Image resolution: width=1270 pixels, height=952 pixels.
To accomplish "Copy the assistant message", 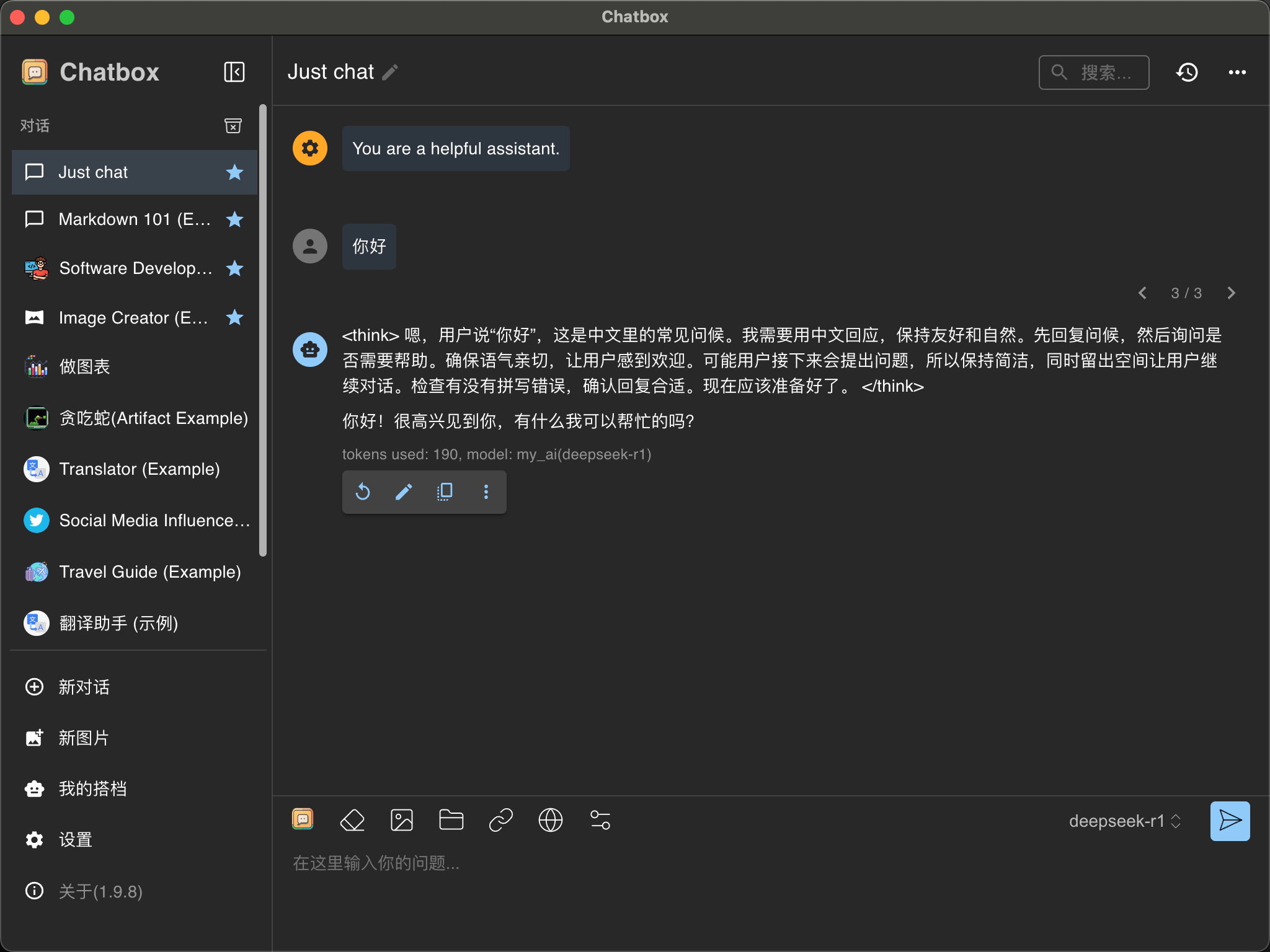I will click(x=445, y=492).
